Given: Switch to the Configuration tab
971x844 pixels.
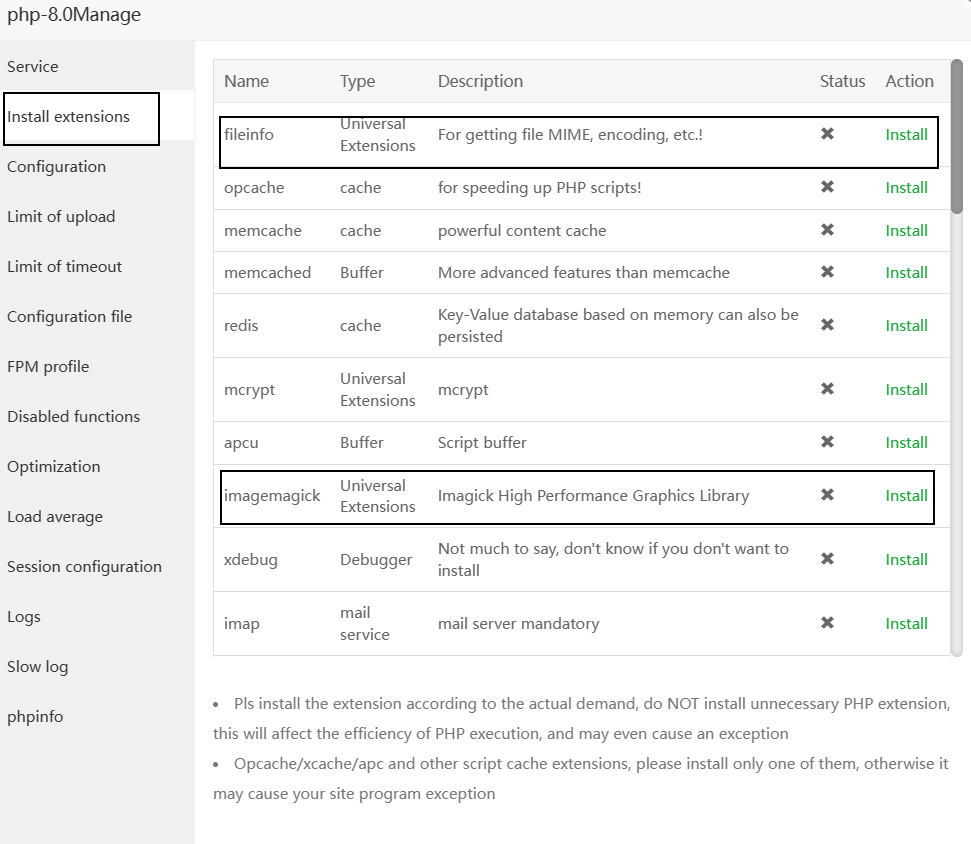Looking at the screenshot, I should [x=56, y=167].
